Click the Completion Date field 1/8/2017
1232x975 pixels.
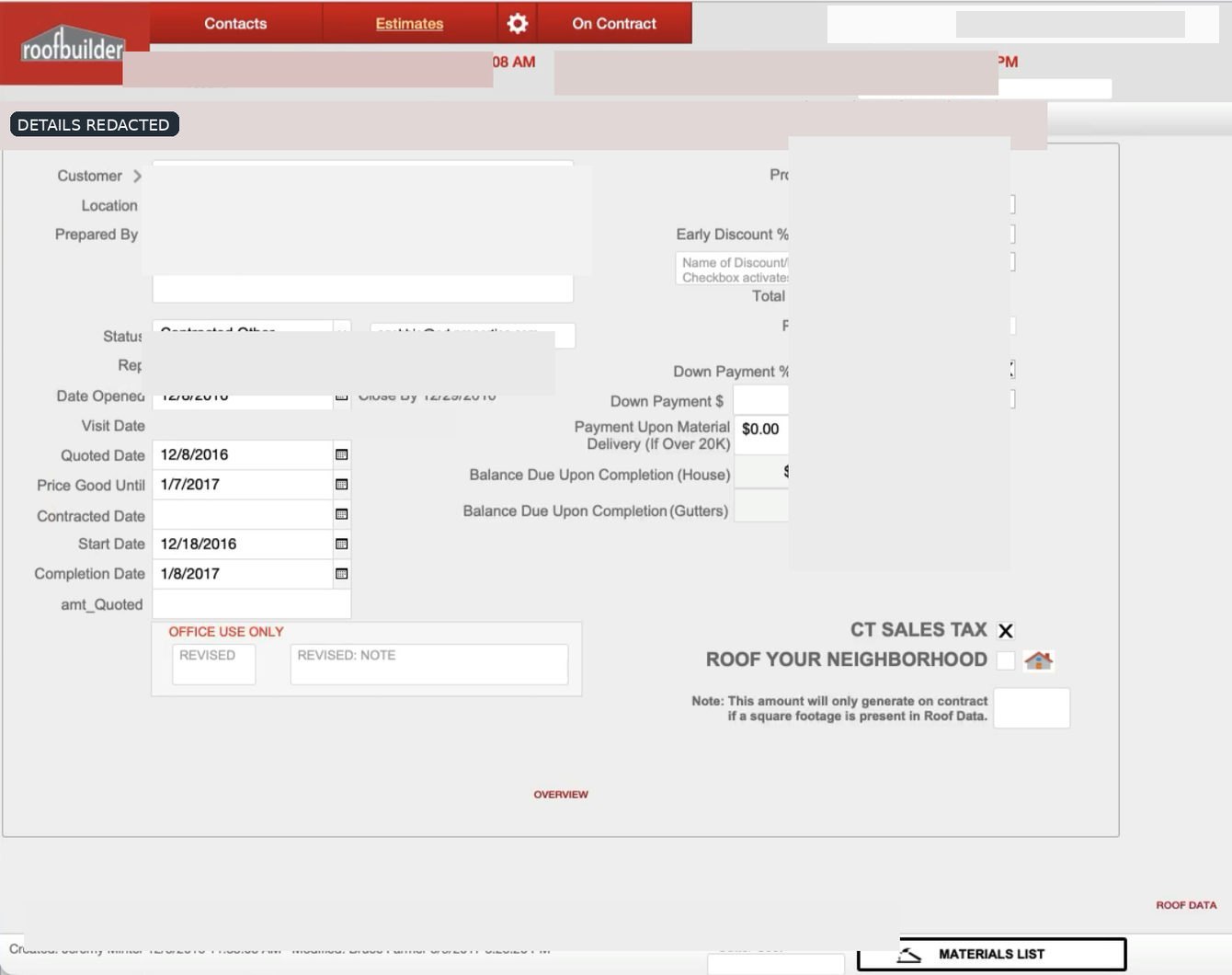coord(242,573)
